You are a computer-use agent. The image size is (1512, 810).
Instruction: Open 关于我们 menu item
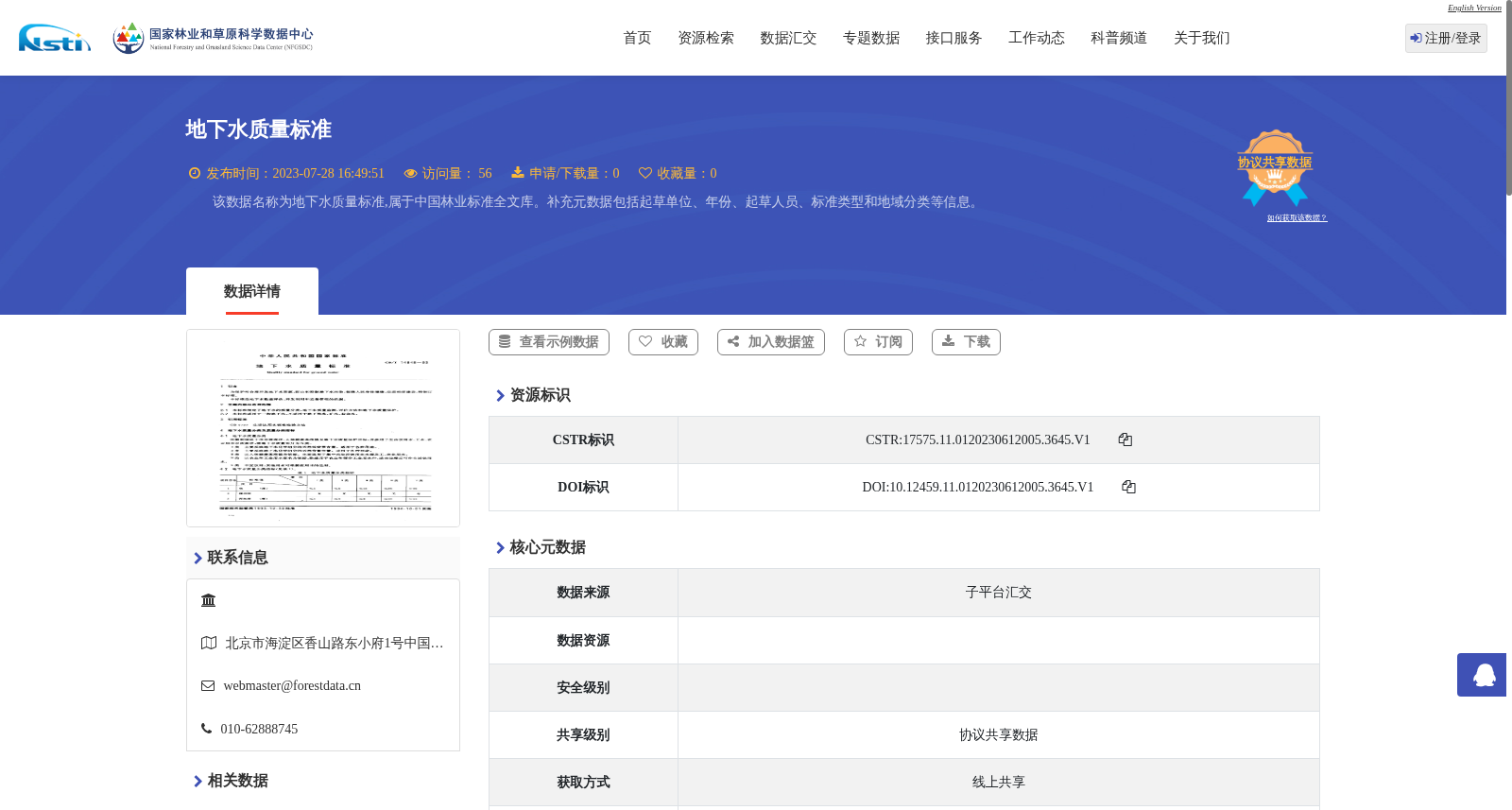pos(1202,38)
